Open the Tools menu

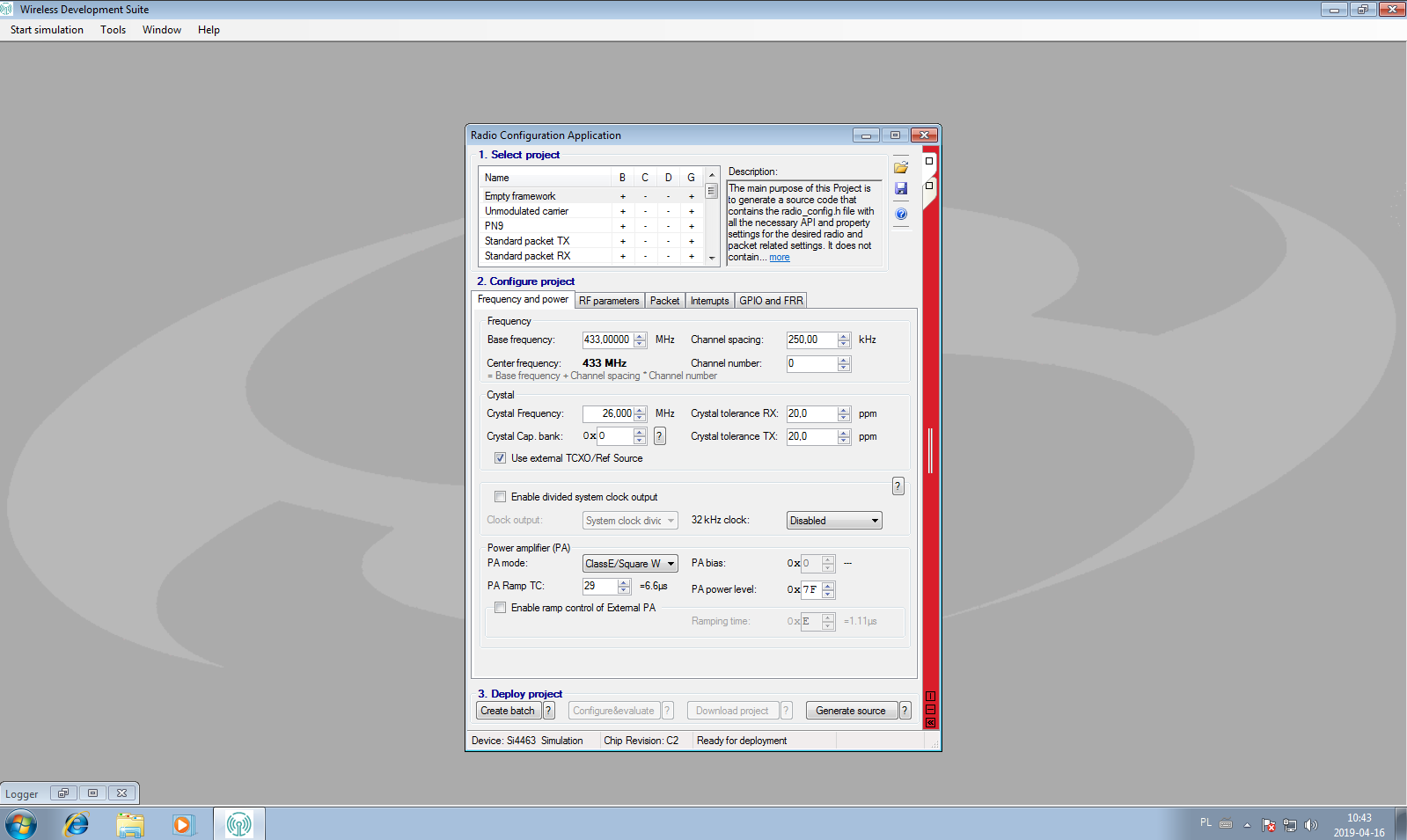[x=113, y=29]
